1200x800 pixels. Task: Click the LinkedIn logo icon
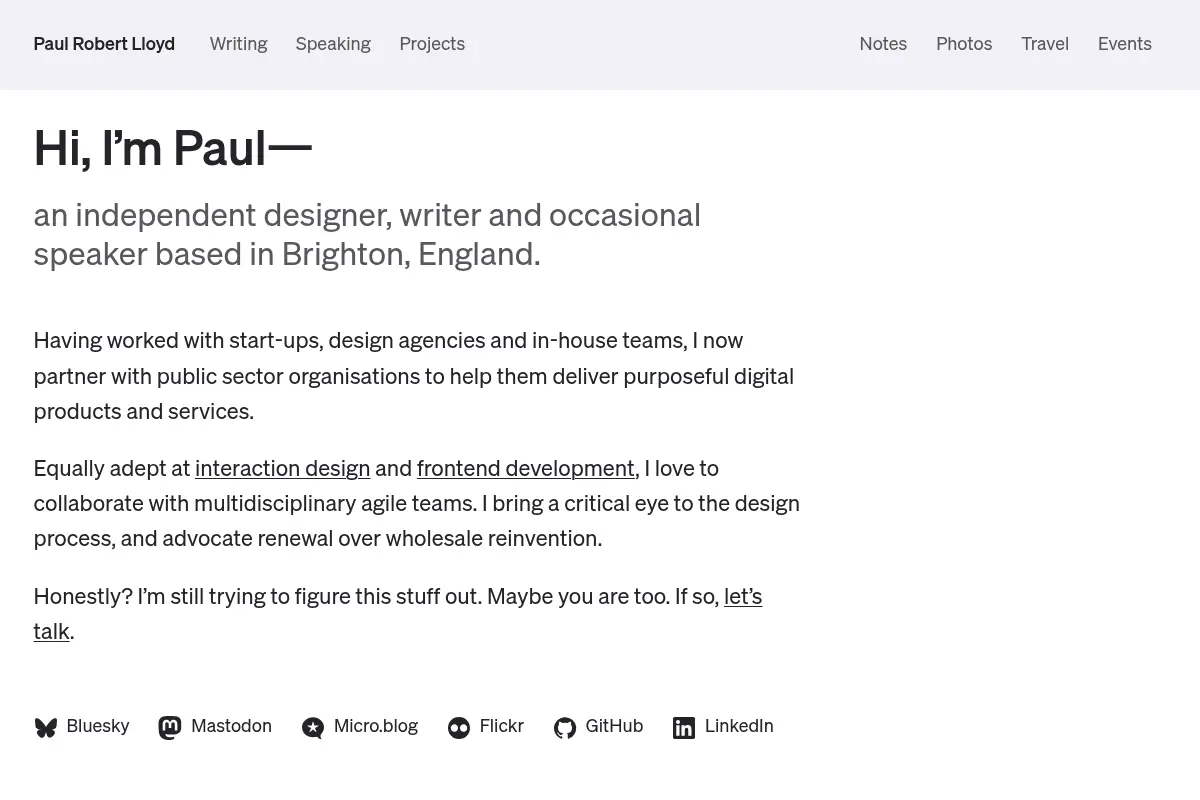pos(684,728)
